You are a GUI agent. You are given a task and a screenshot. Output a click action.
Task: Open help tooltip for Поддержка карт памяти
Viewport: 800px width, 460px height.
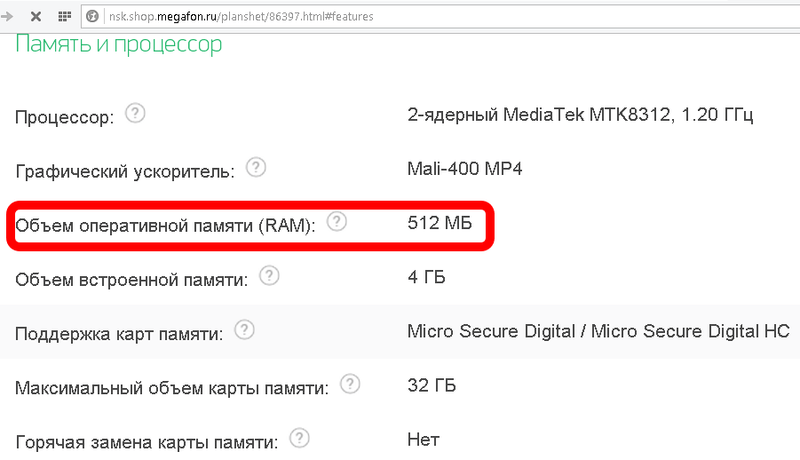click(x=244, y=329)
